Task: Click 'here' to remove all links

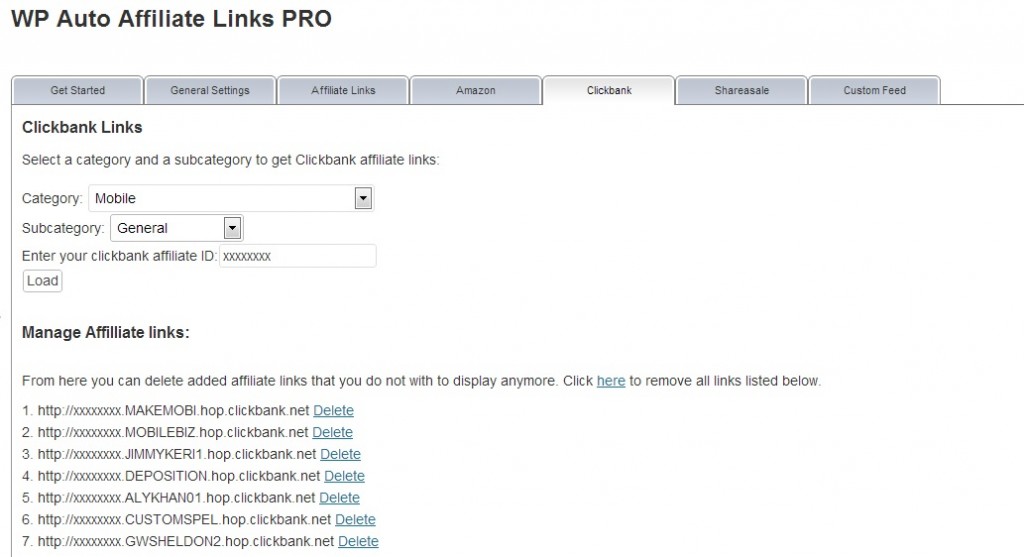Action: 611,381
